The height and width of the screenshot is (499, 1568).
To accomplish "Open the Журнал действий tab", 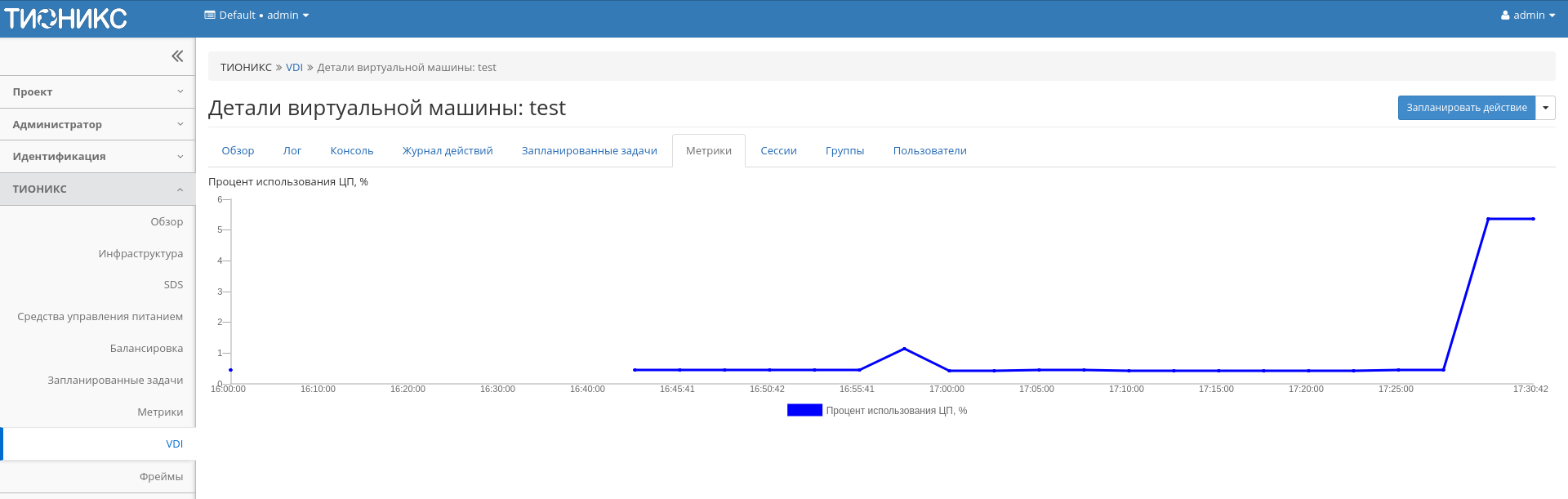I will [447, 151].
